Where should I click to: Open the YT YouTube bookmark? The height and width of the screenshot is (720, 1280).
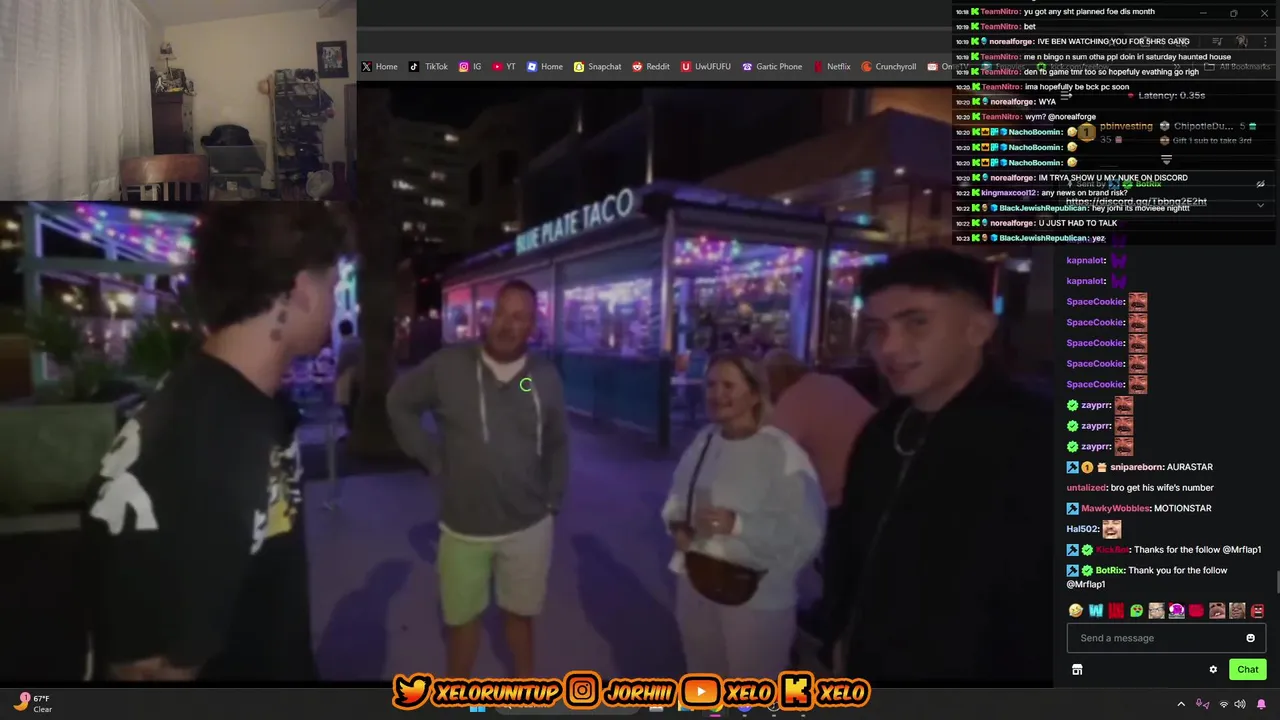(504, 67)
